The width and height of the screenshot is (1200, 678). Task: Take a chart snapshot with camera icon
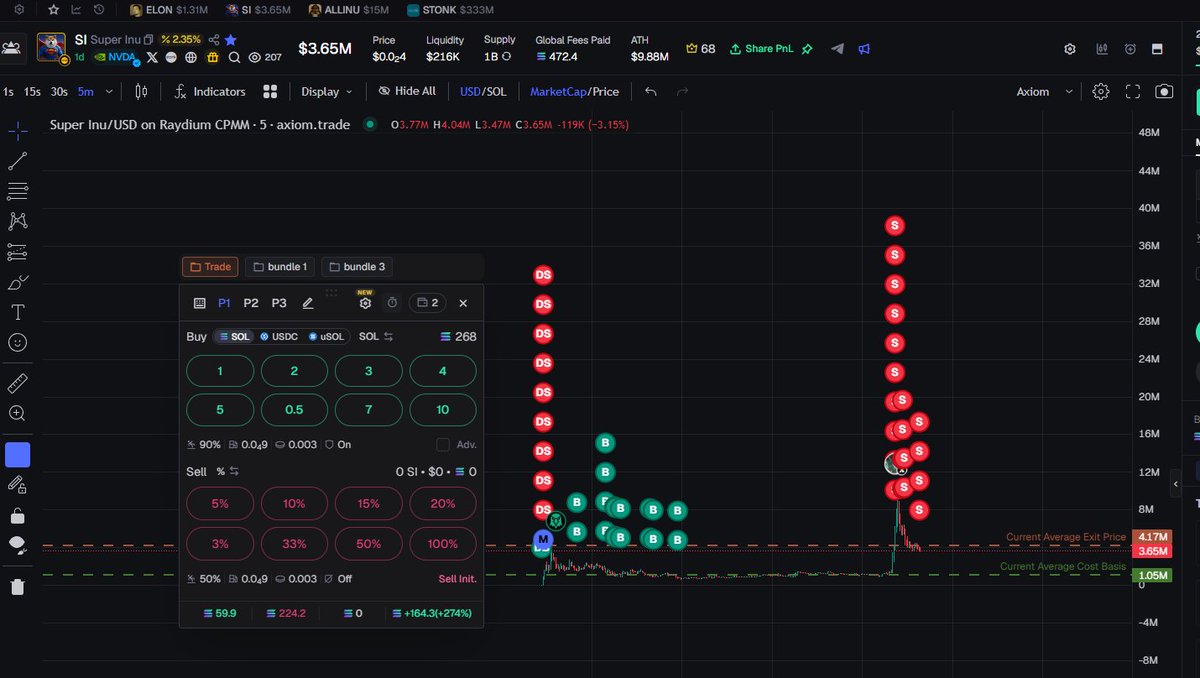coord(1164,91)
